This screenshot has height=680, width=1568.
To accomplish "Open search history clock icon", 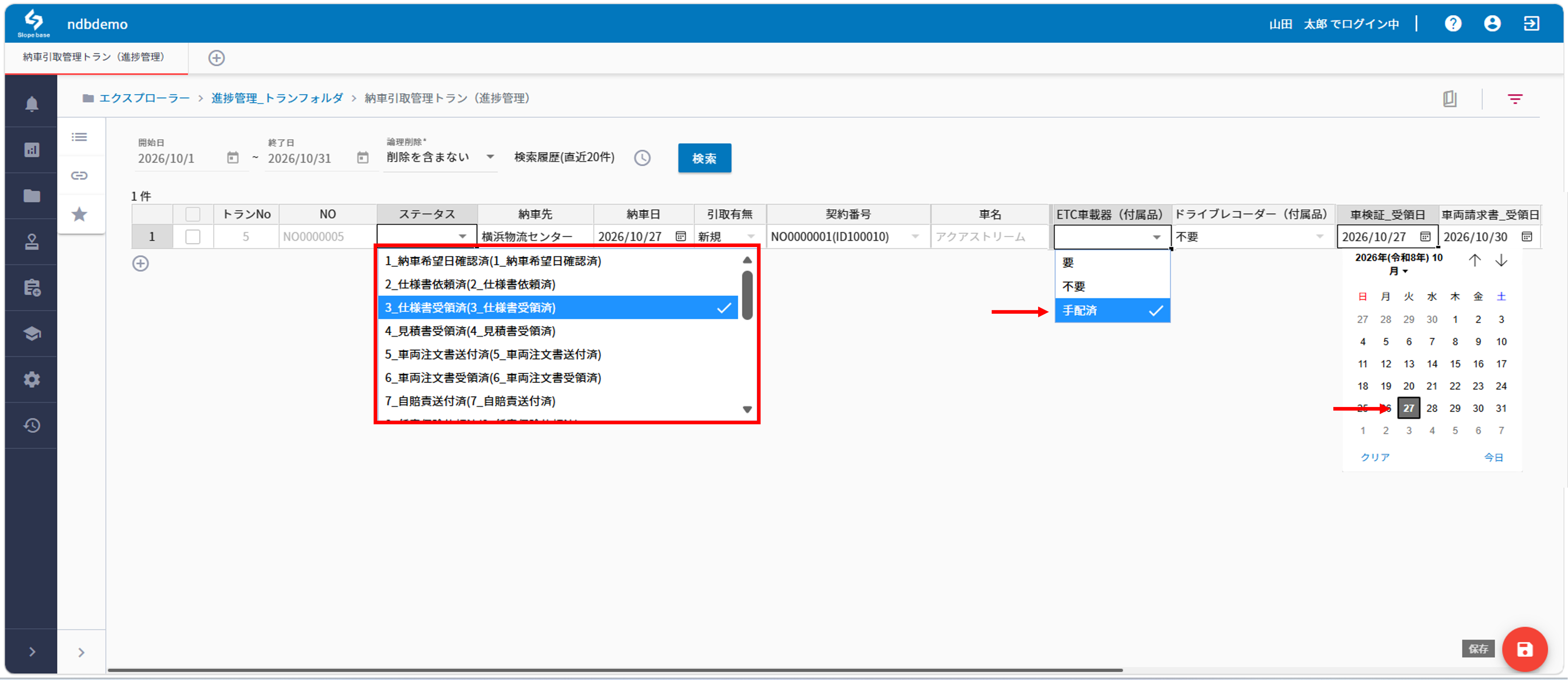I will click(x=642, y=158).
